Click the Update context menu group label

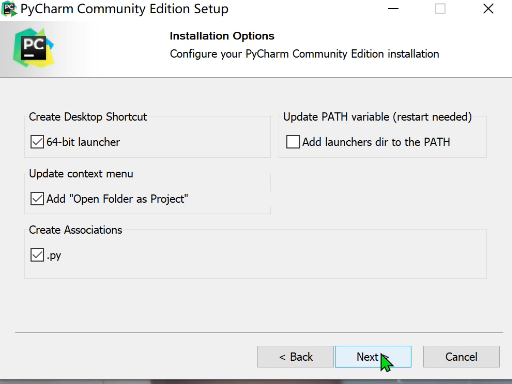pos(81,174)
